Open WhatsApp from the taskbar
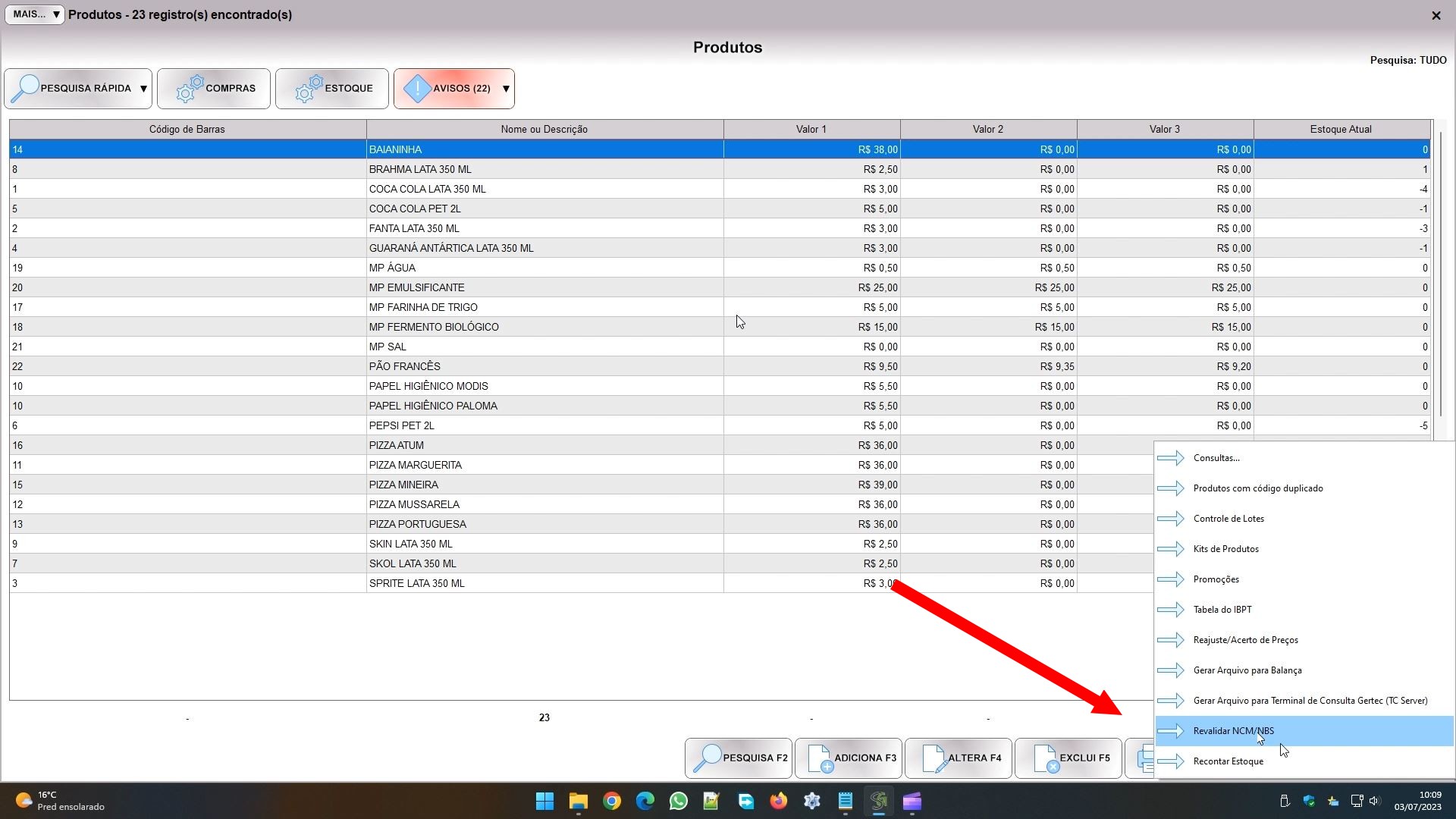The image size is (1456, 819). coord(679,802)
